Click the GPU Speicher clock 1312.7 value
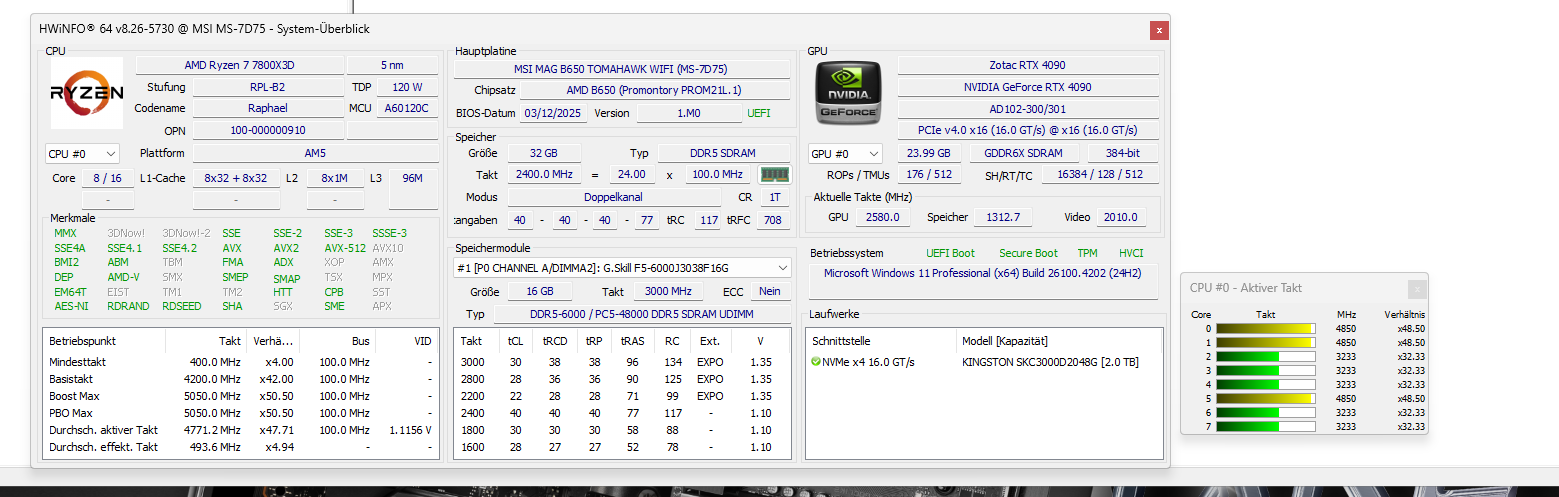Image resolution: width=1559 pixels, height=497 pixels. (1003, 217)
